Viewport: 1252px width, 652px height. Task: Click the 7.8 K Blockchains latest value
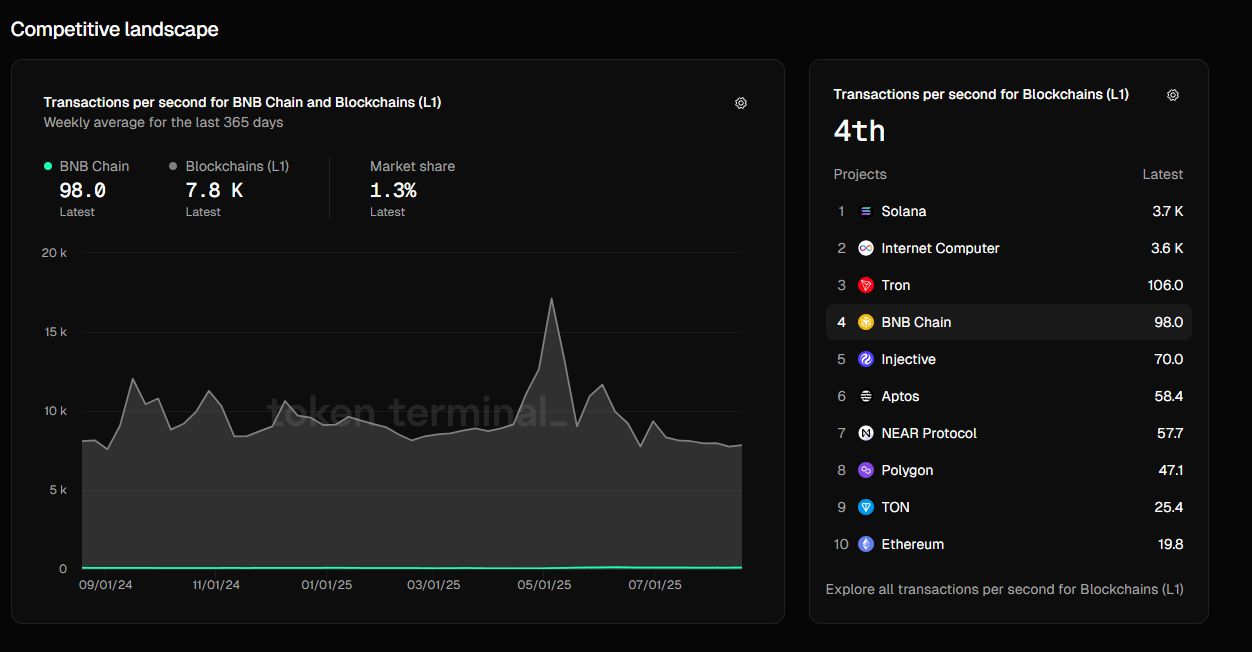coord(215,190)
